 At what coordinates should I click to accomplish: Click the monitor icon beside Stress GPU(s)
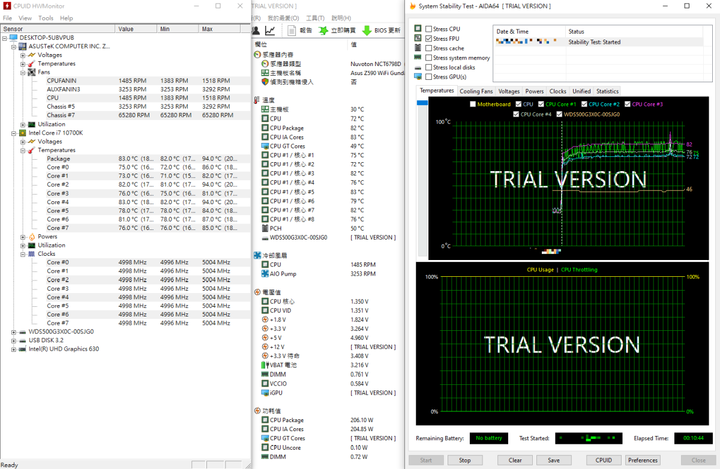coord(418,76)
